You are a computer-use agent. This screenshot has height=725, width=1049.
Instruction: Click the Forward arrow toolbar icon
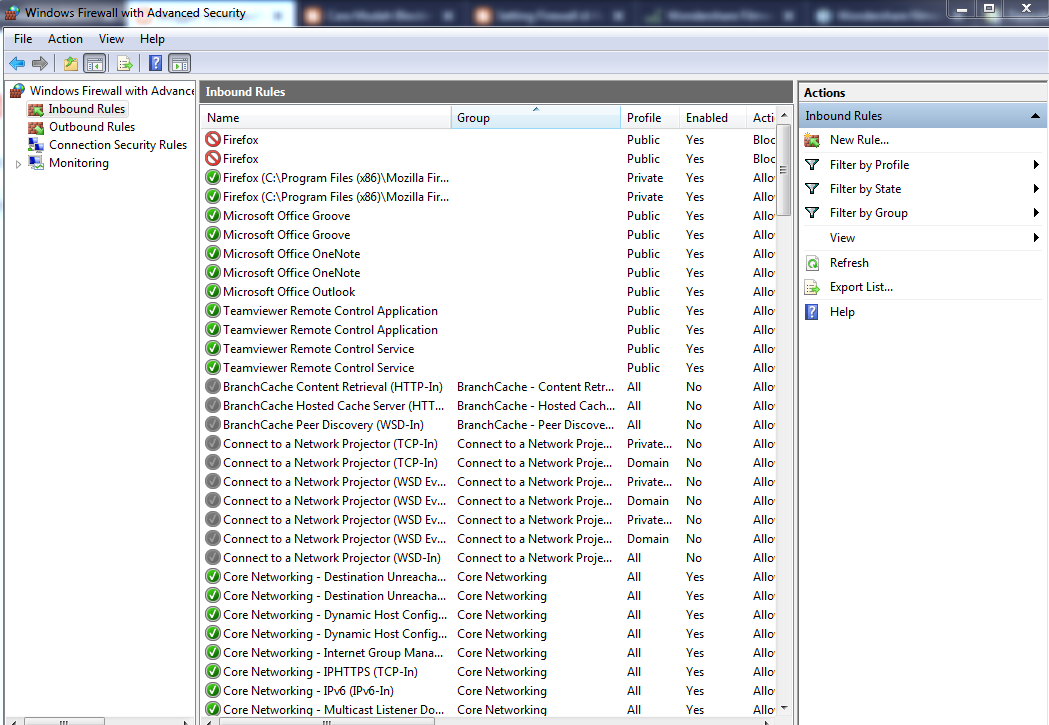tap(40, 64)
